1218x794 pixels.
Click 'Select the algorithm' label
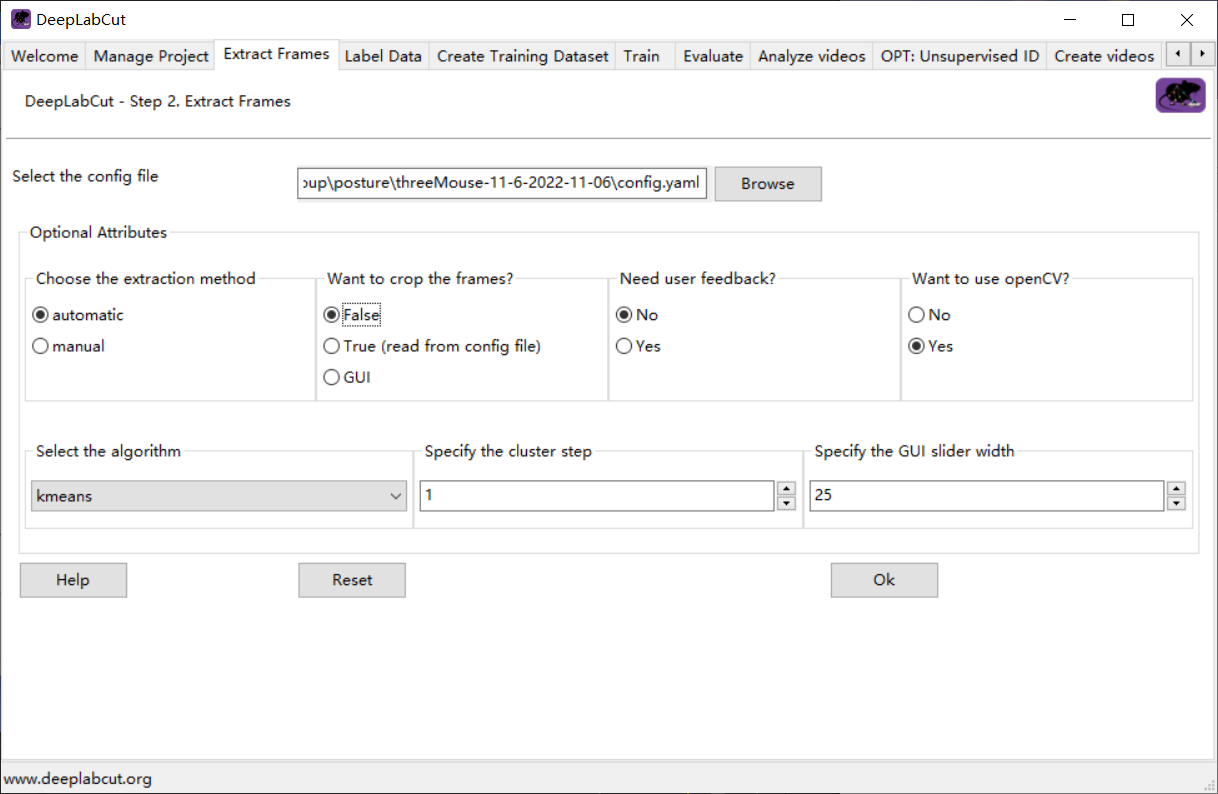click(x=108, y=451)
